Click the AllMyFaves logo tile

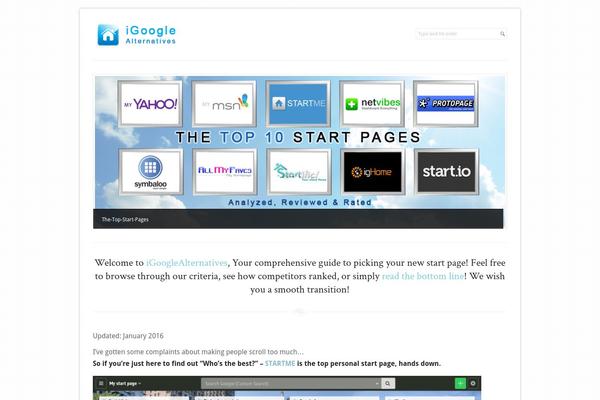pos(225,172)
